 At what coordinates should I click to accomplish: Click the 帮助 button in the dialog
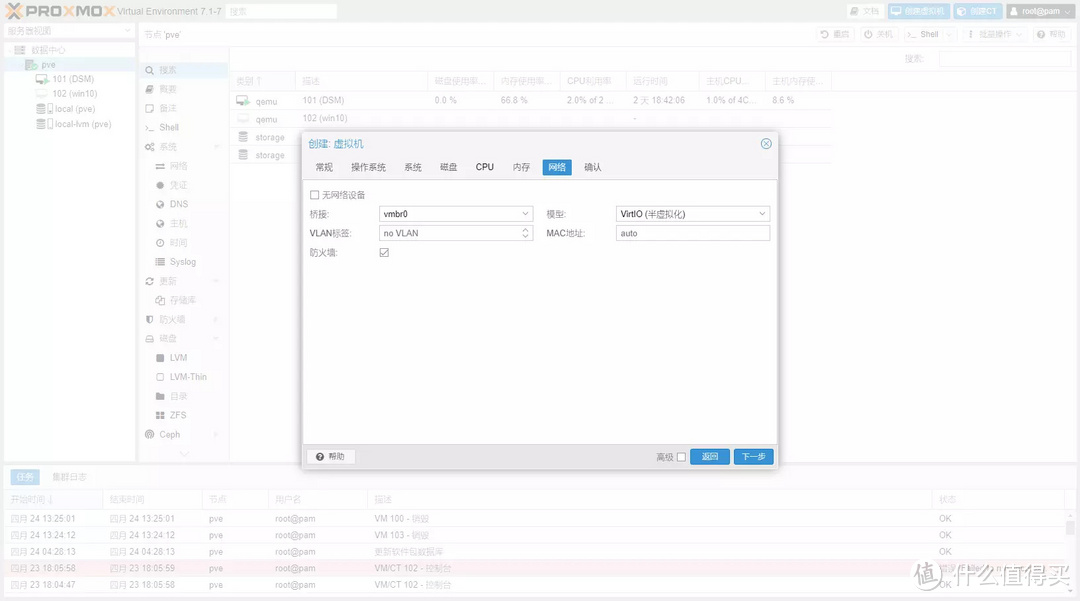coord(331,456)
